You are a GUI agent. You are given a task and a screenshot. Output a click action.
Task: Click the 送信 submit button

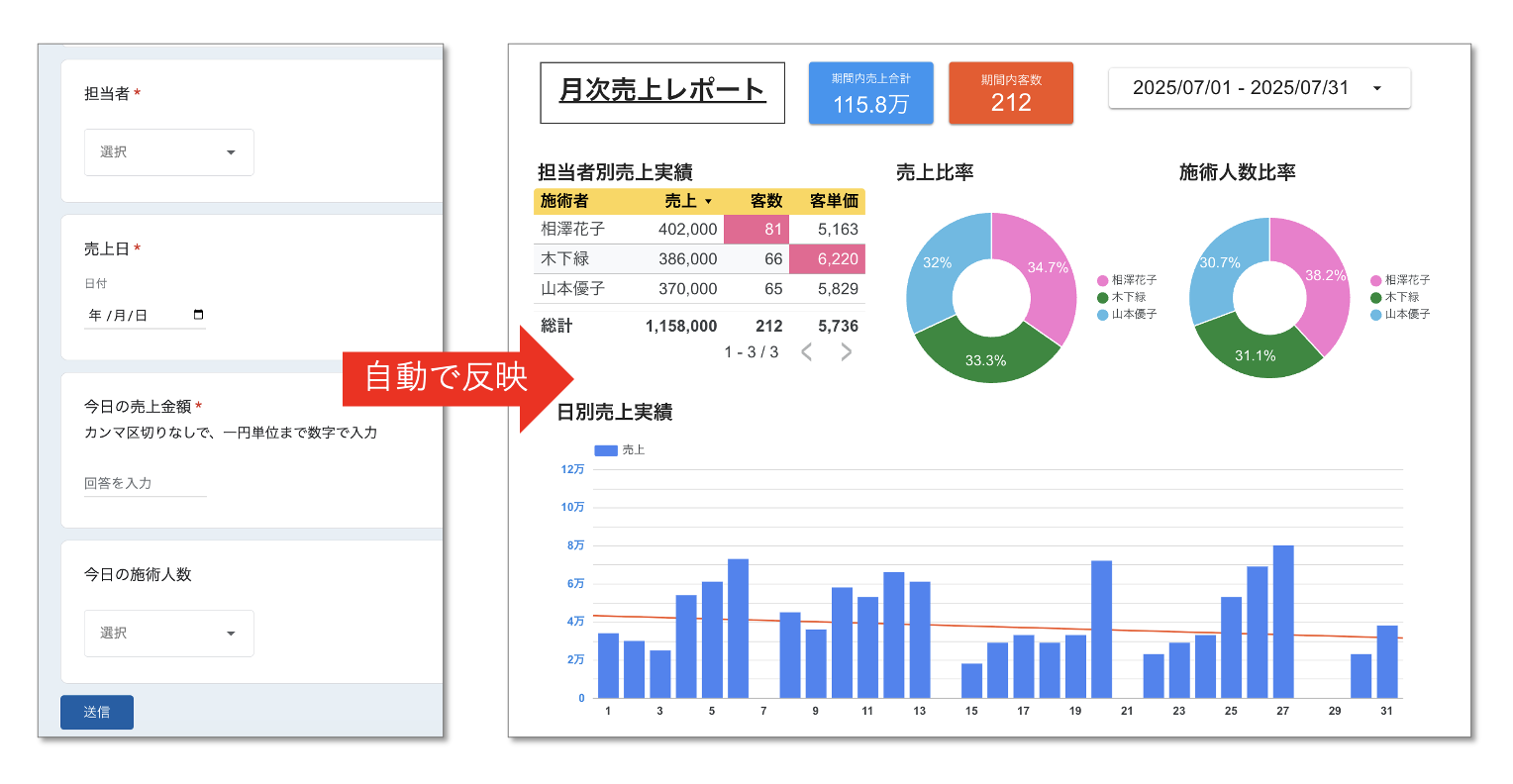click(x=96, y=713)
